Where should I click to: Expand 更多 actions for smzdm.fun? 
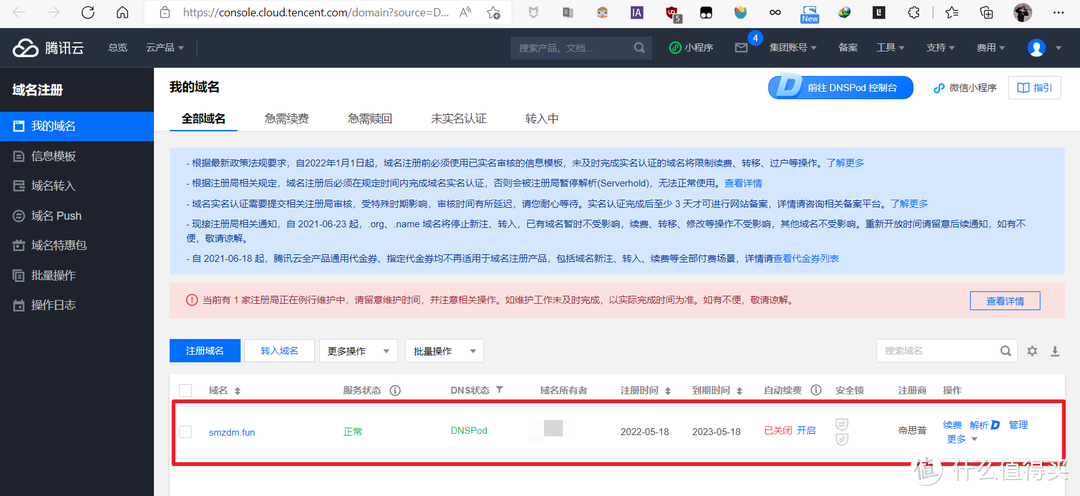click(x=962, y=439)
